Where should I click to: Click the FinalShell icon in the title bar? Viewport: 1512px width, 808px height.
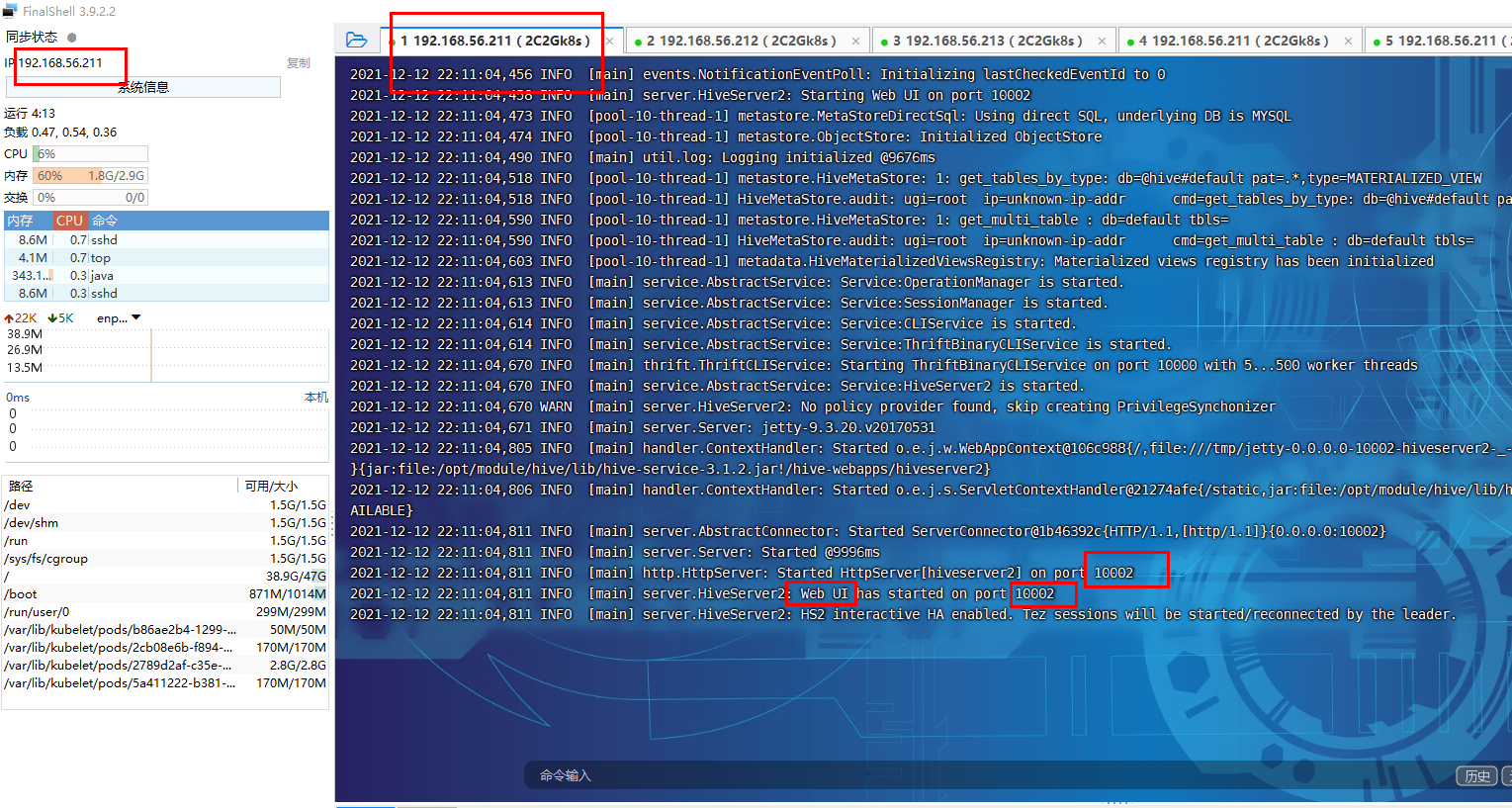tap(10, 10)
